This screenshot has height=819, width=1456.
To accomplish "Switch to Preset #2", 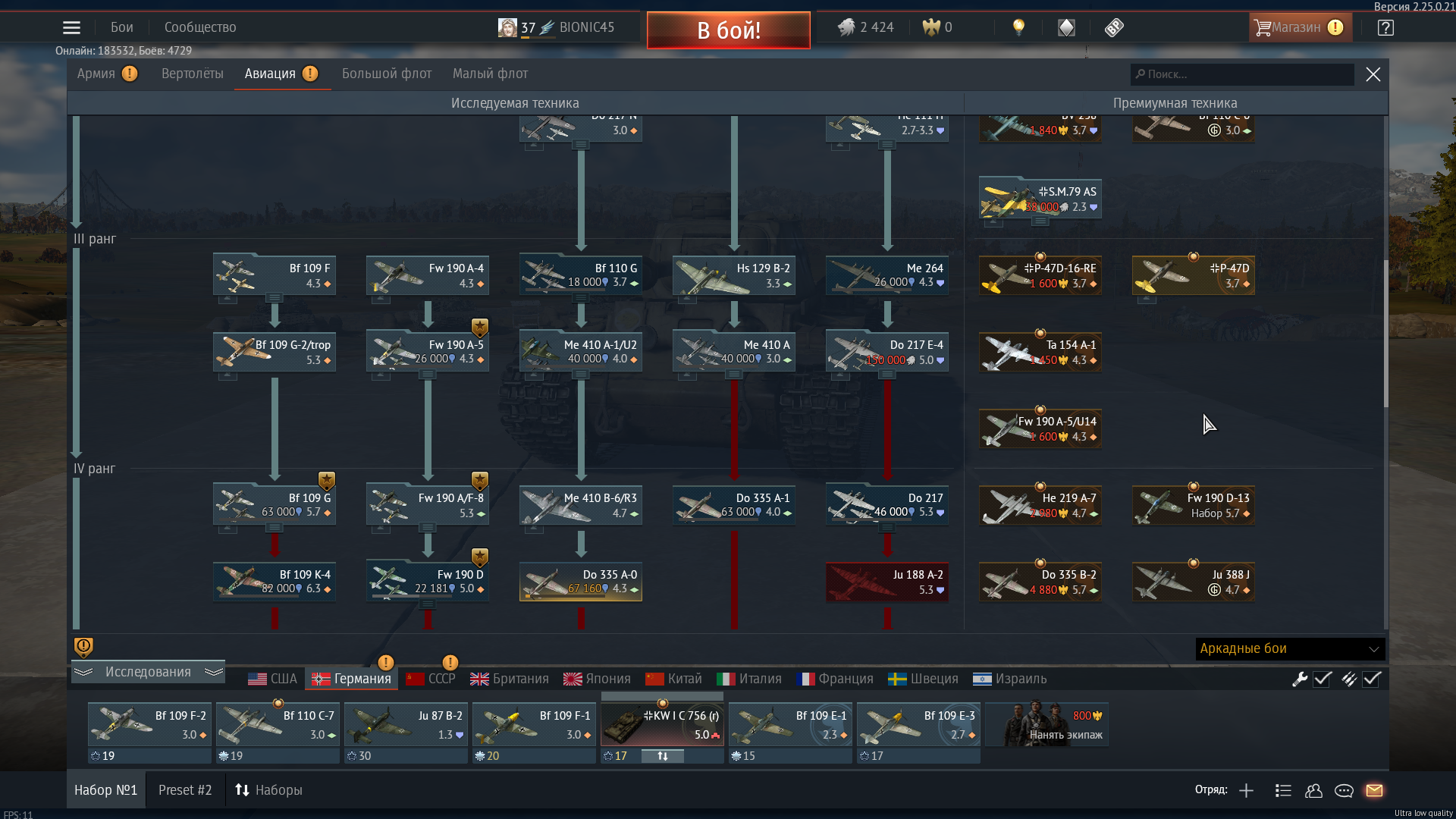I will point(185,790).
